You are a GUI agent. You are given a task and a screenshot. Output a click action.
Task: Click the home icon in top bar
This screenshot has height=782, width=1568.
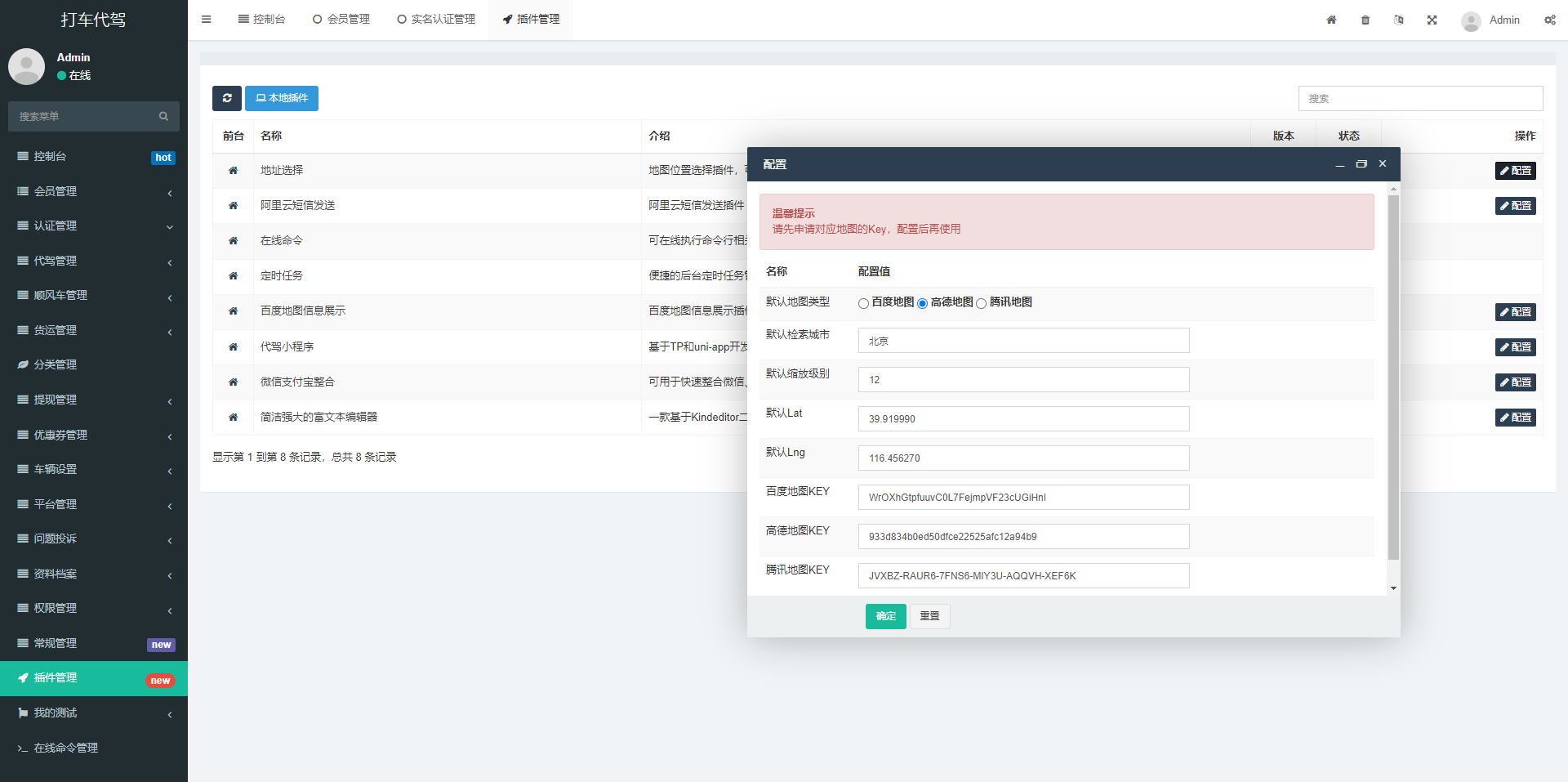pos(1331,20)
